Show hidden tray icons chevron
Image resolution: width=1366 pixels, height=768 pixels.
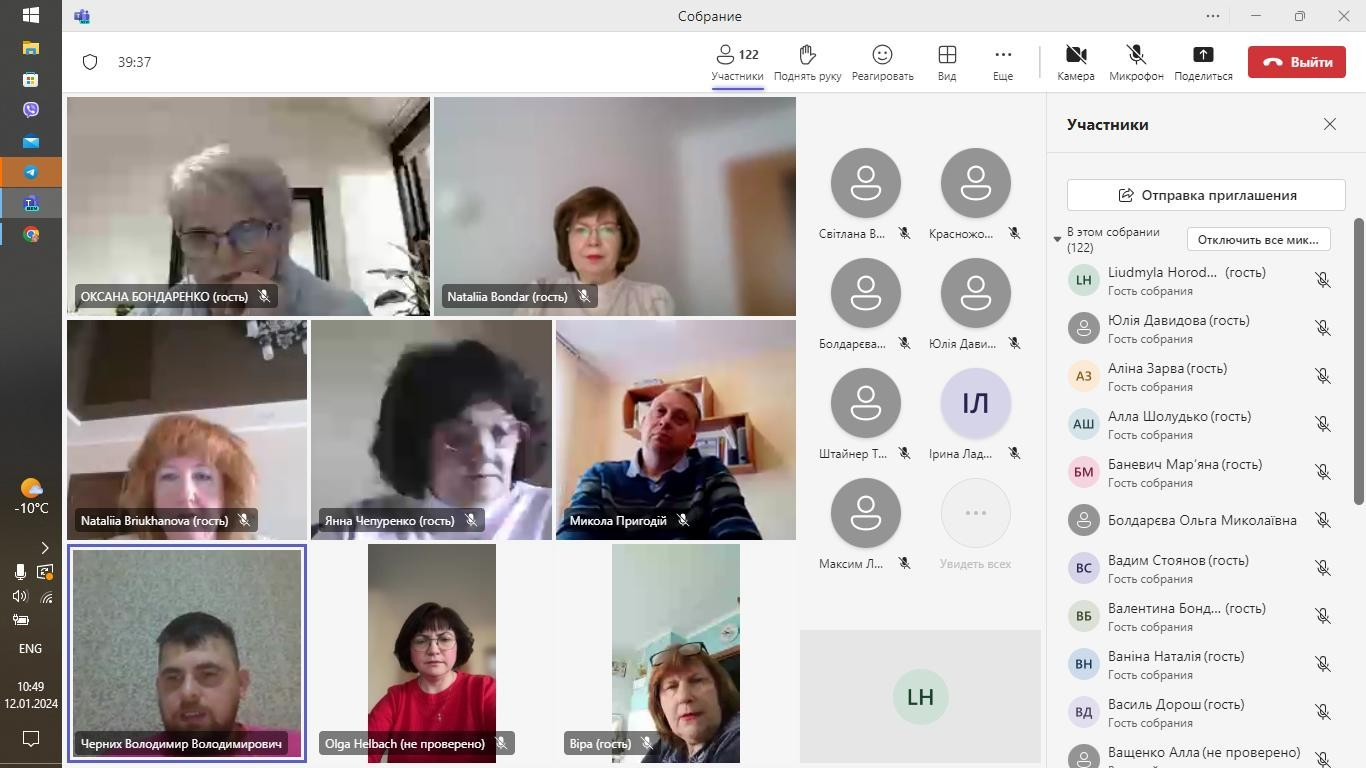[45, 547]
